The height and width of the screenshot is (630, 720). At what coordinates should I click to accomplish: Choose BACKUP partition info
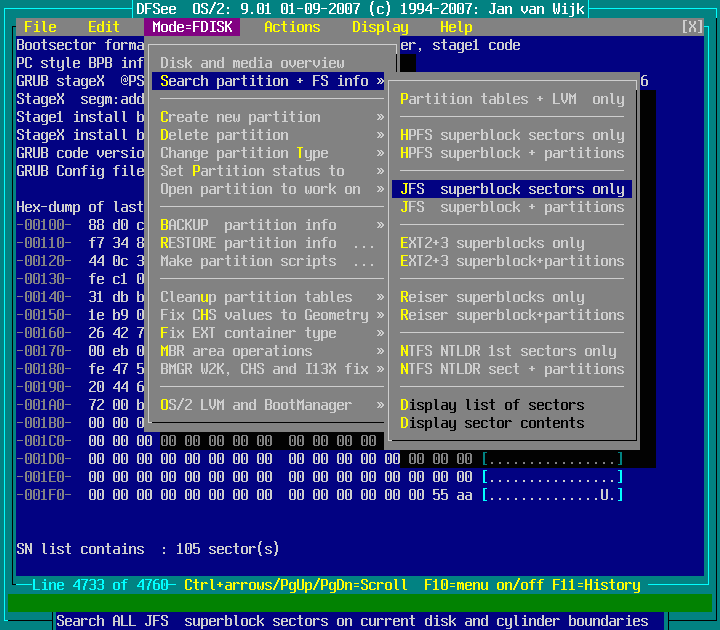248,225
